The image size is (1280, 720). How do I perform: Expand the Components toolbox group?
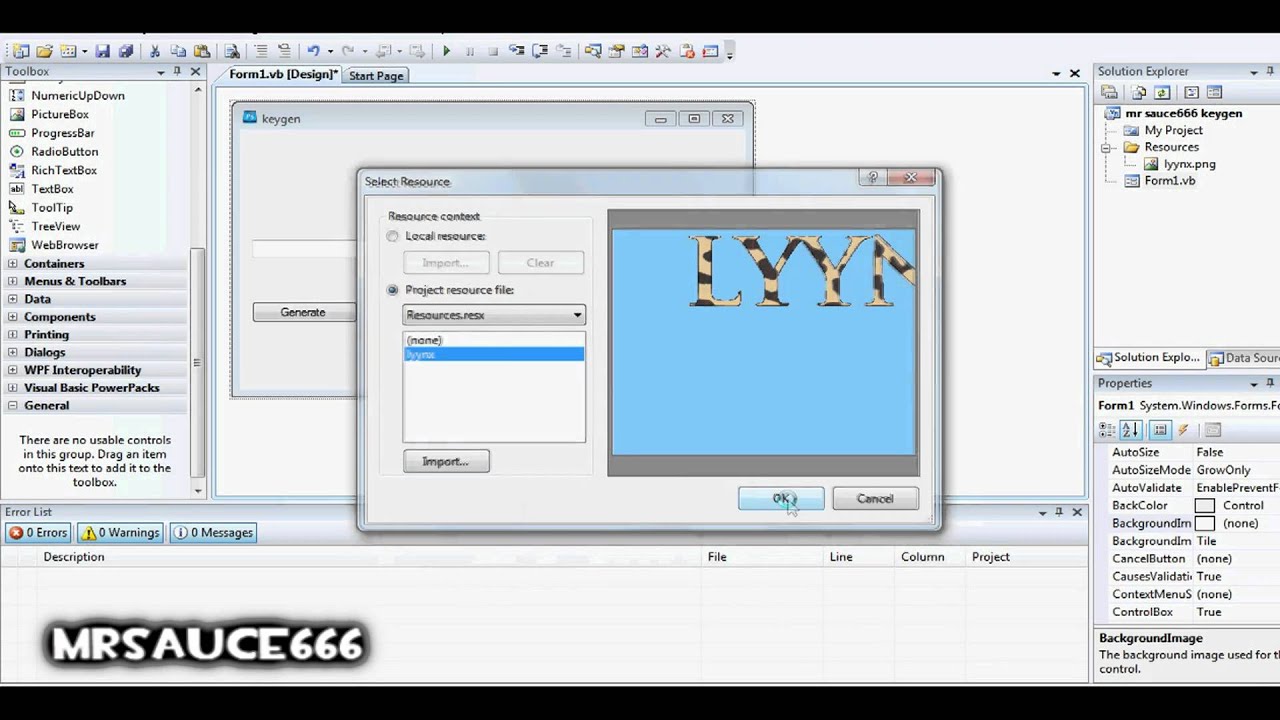coord(13,317)
